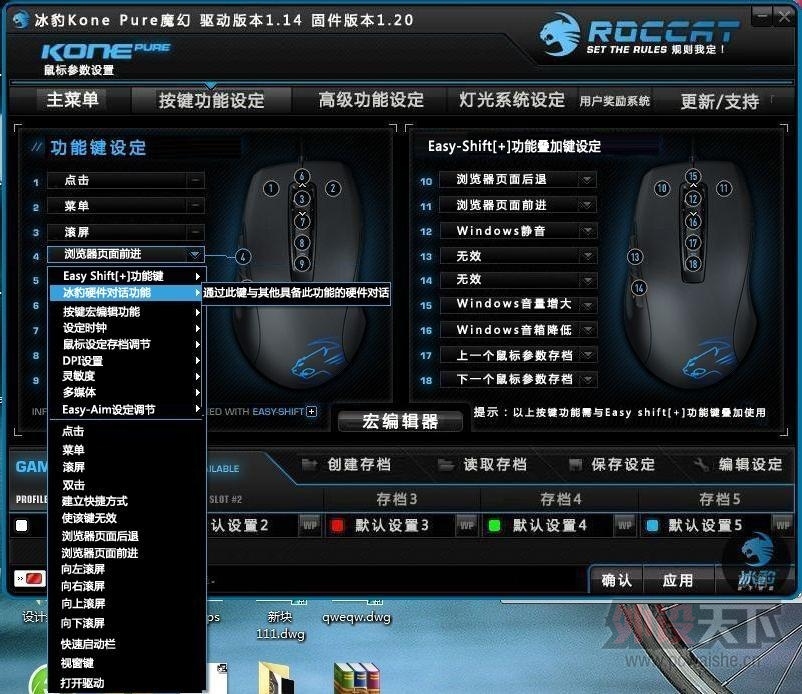Open 高级功能设定 tab
The height and width of the screenshot is (694, 802).
[371, 100]
